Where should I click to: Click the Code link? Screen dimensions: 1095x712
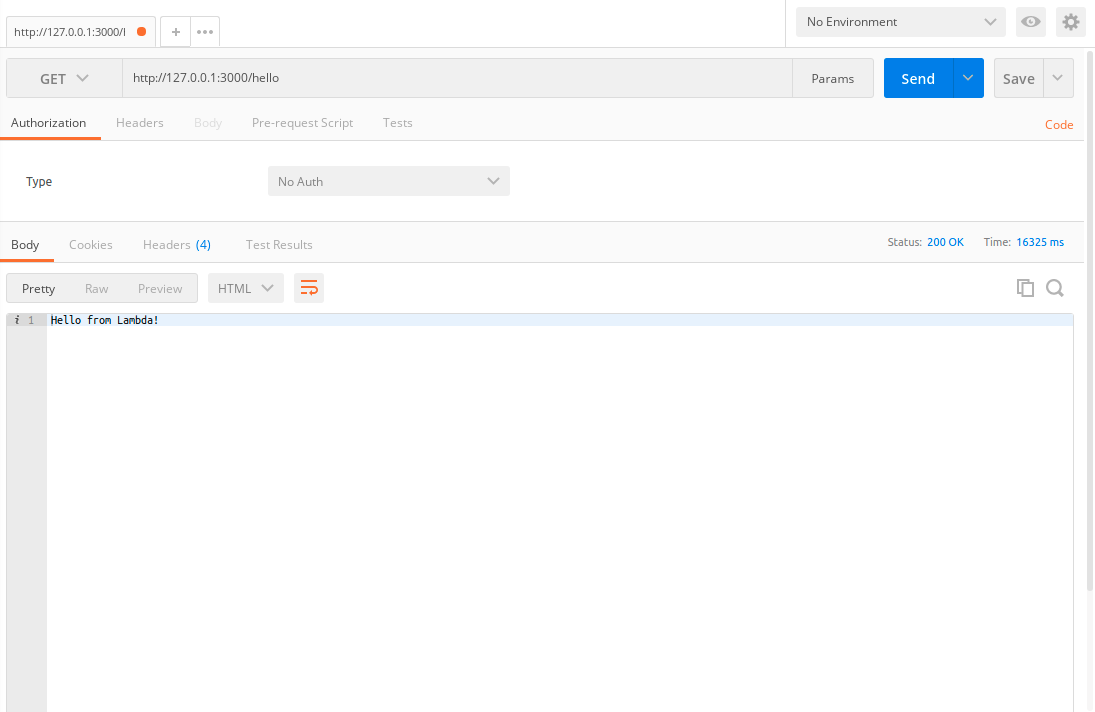(1059, 125)
